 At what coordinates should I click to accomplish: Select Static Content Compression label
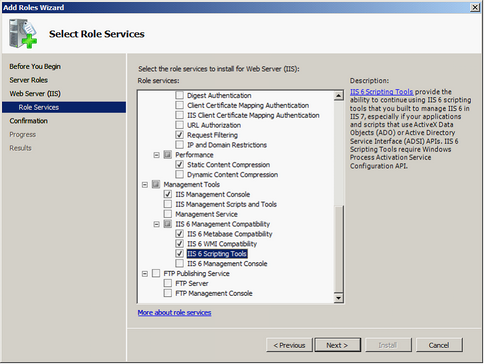tap(228, 165)
